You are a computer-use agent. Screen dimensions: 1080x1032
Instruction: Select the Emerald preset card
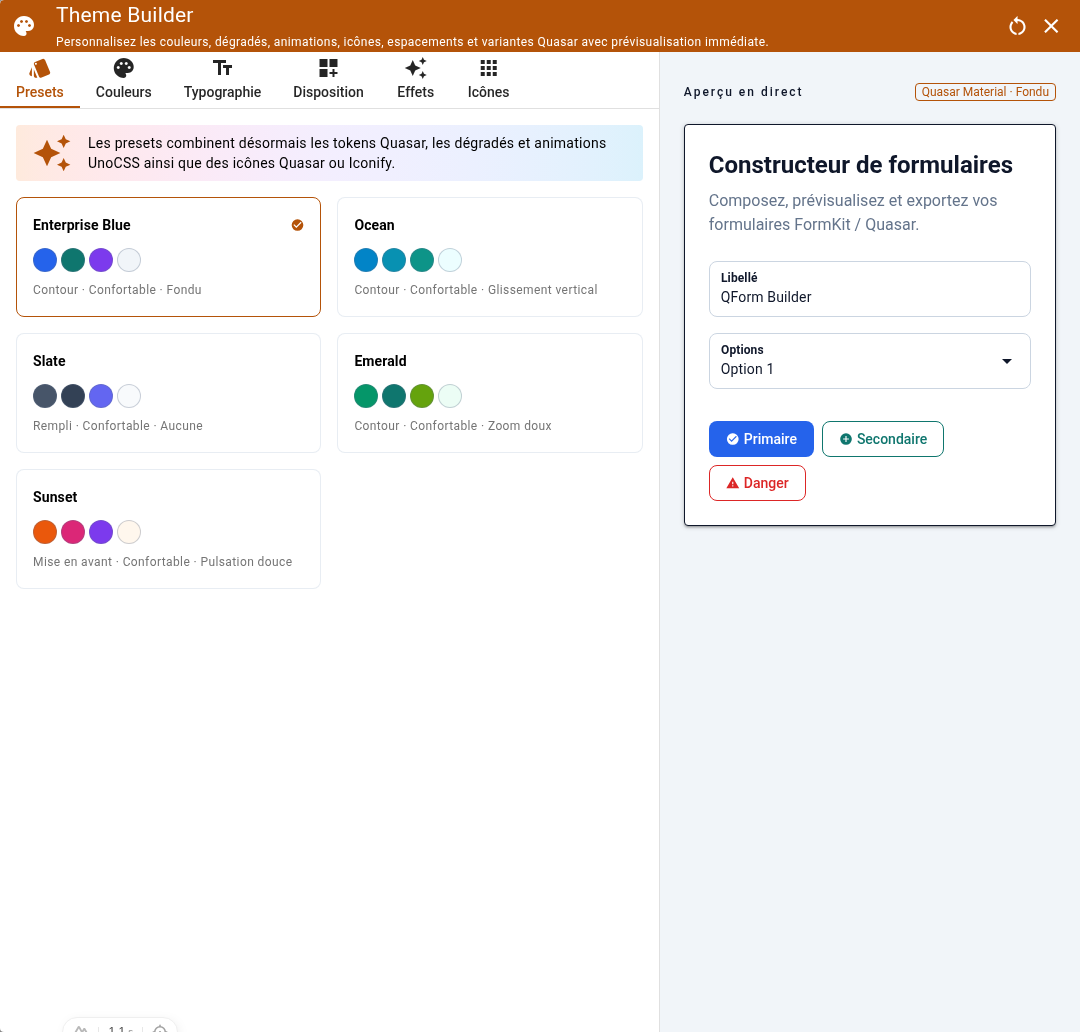[x=490, y=393]
